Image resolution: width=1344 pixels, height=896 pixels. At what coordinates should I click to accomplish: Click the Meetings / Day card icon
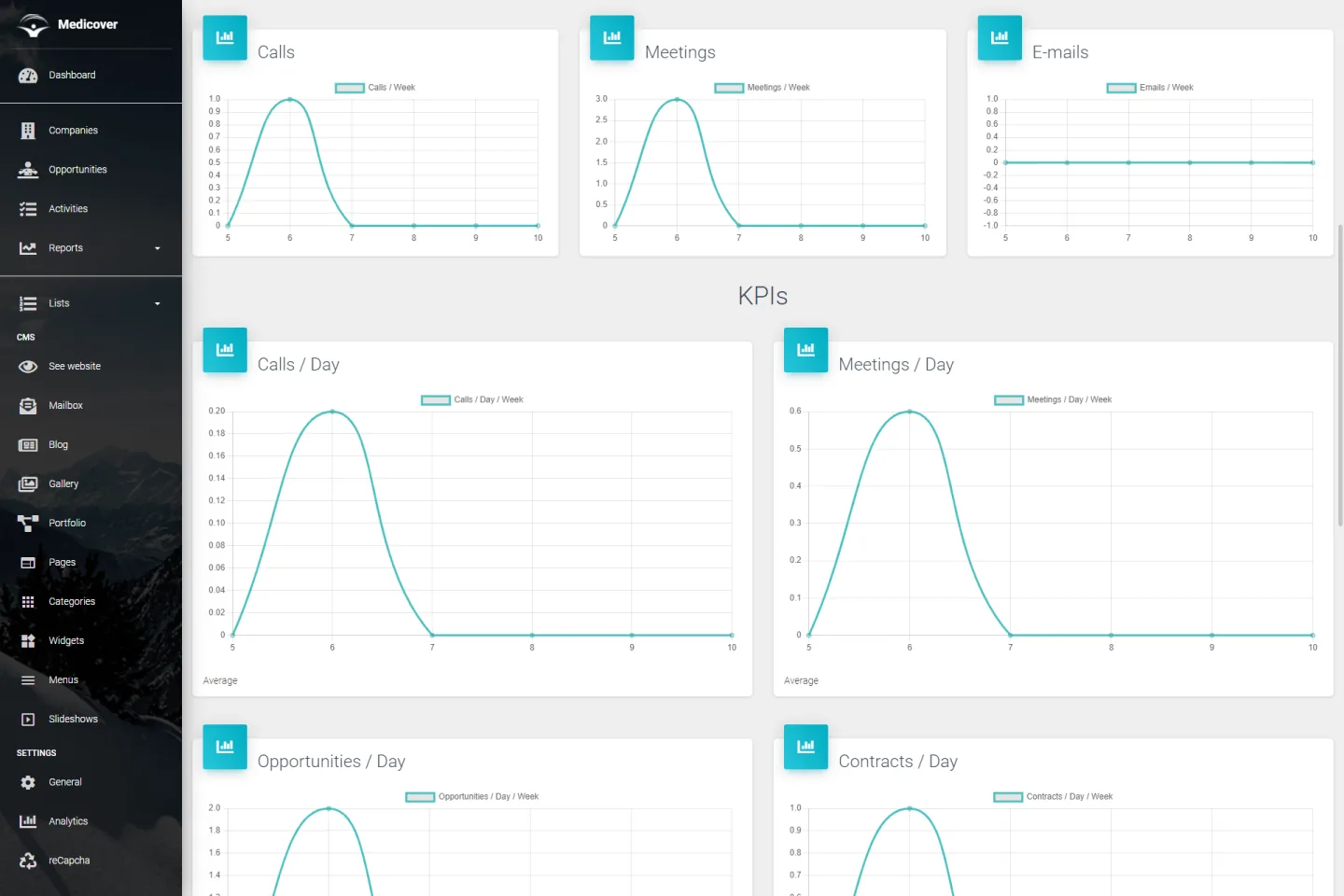pyautogui.click(x=805, y=350)
